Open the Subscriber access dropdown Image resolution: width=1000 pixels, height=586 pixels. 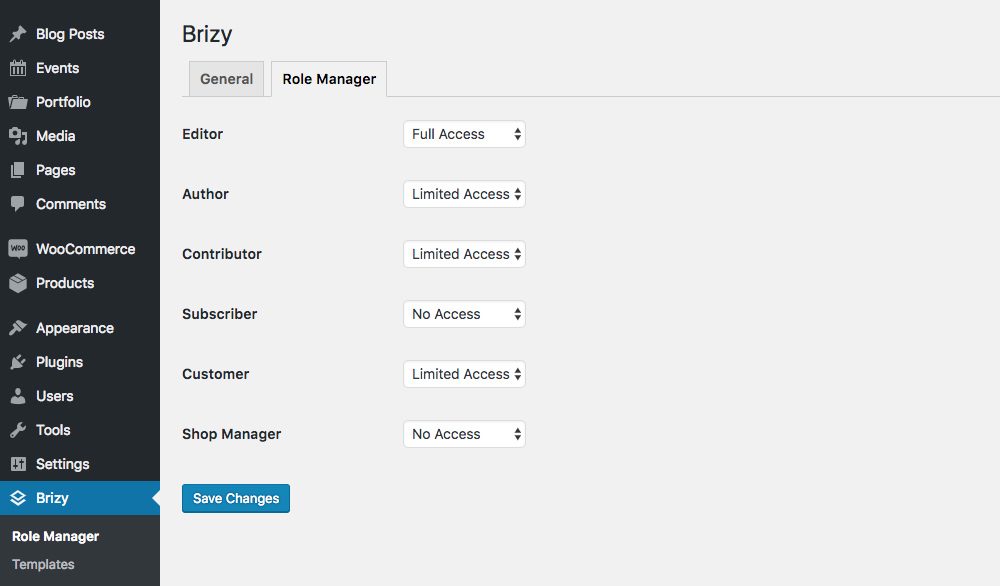click(x=464, y=314)
